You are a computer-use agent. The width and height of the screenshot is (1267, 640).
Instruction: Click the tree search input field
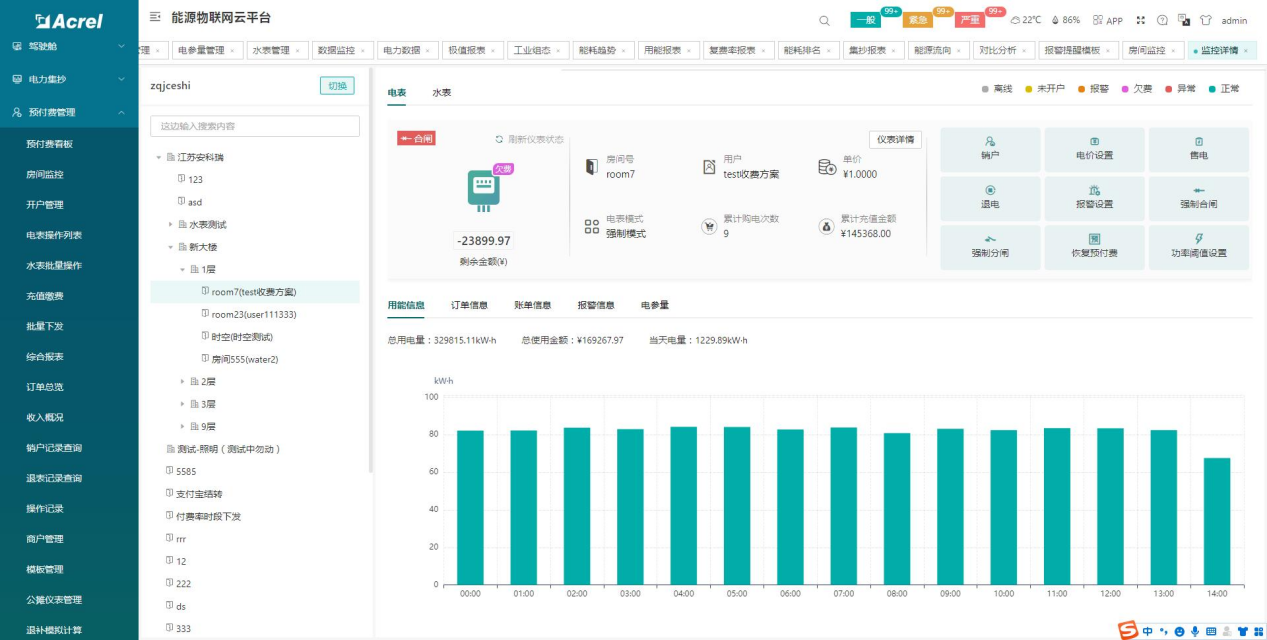(x=255, y=126)
